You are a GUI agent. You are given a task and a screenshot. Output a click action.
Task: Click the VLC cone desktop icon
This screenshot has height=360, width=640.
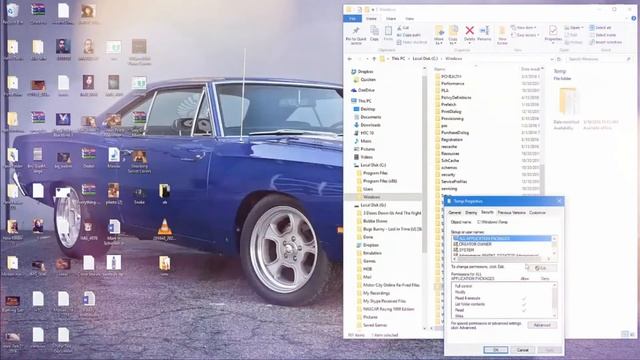(164, 229)
